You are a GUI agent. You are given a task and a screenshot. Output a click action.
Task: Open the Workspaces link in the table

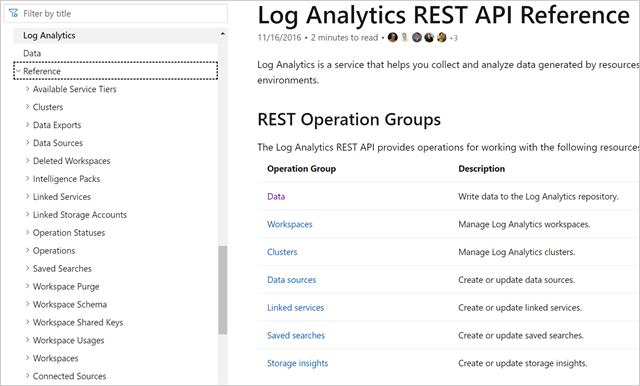[x=289, y=224]
